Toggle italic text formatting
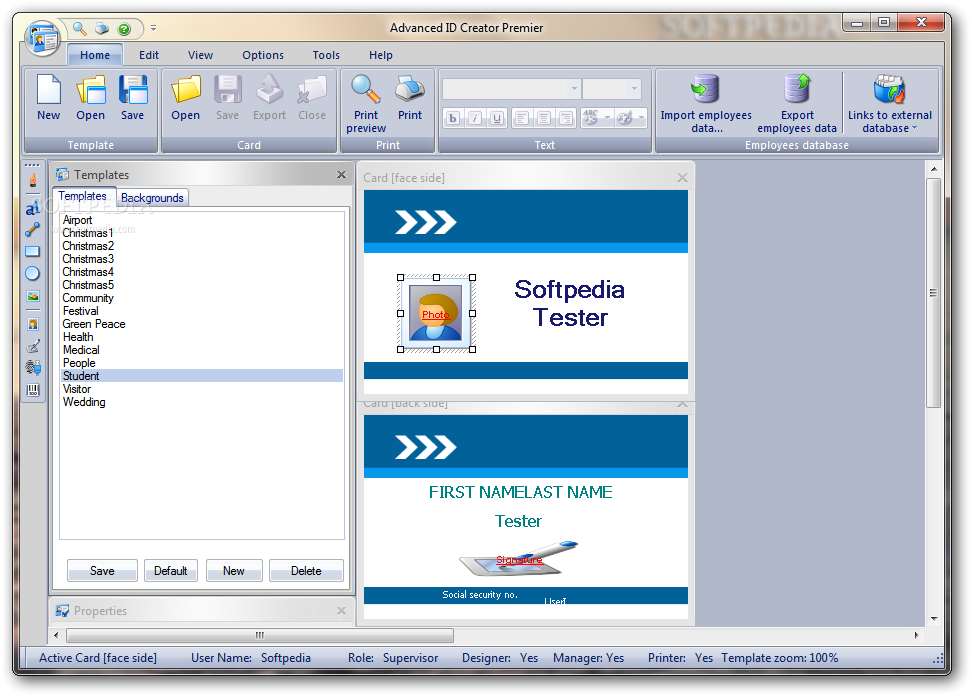This screenshot has height=696, width=972. click(x=475, y=118)
